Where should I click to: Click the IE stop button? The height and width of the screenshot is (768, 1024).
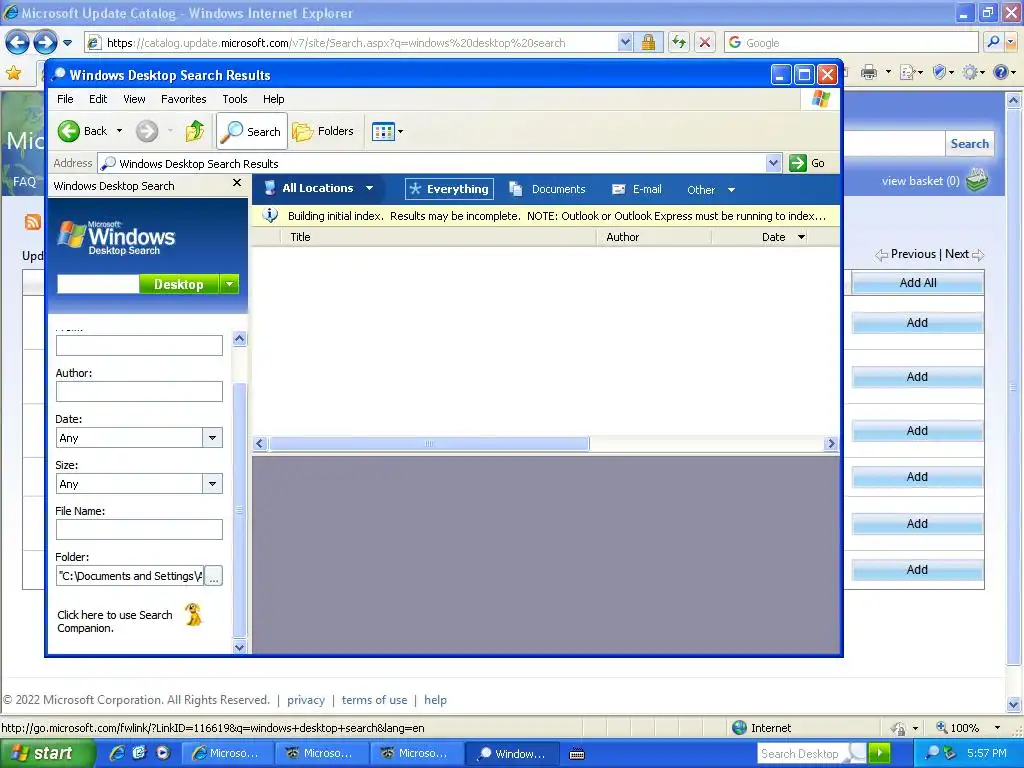pos(705,42)
